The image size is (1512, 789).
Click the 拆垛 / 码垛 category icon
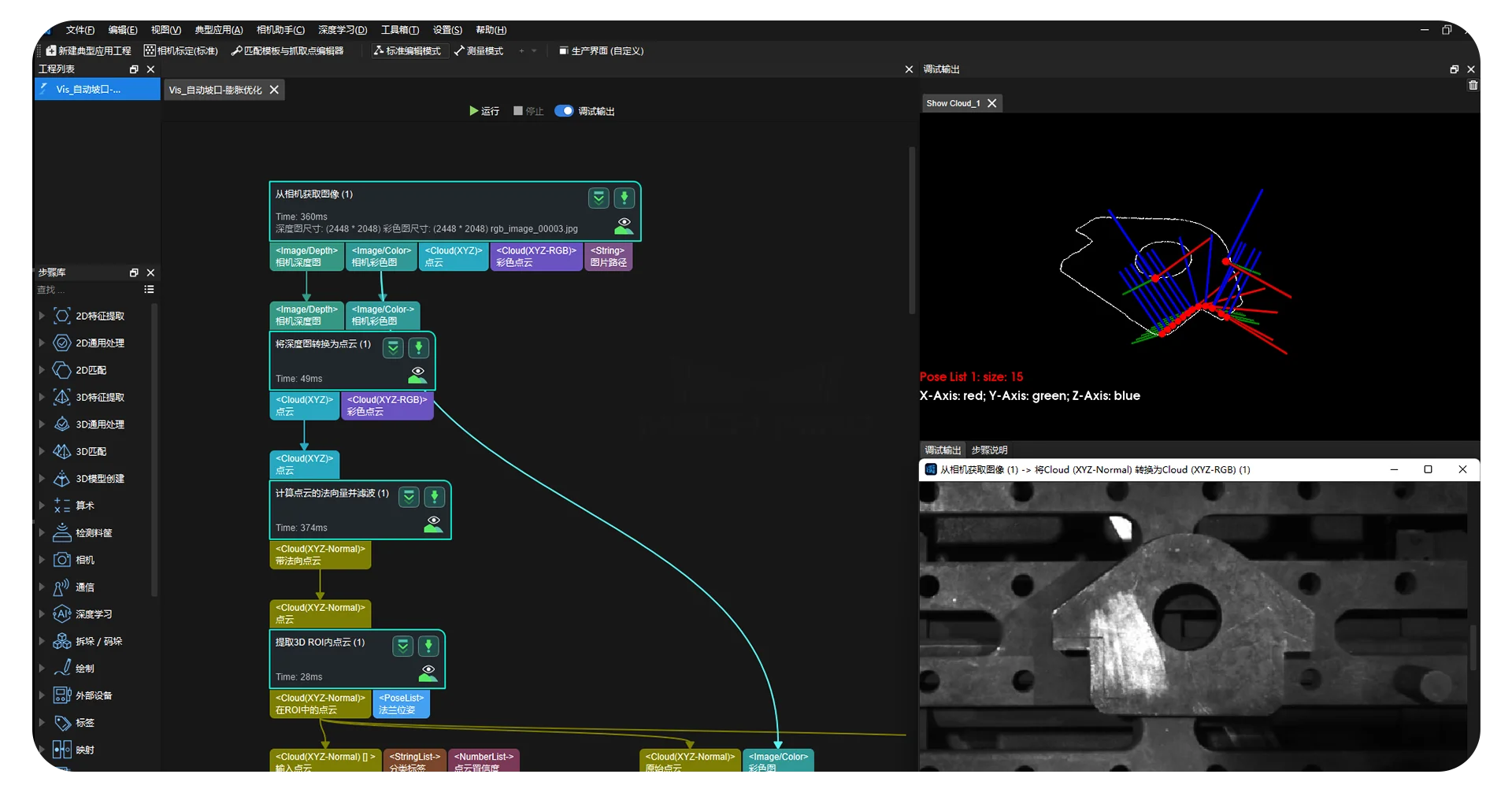62,642
